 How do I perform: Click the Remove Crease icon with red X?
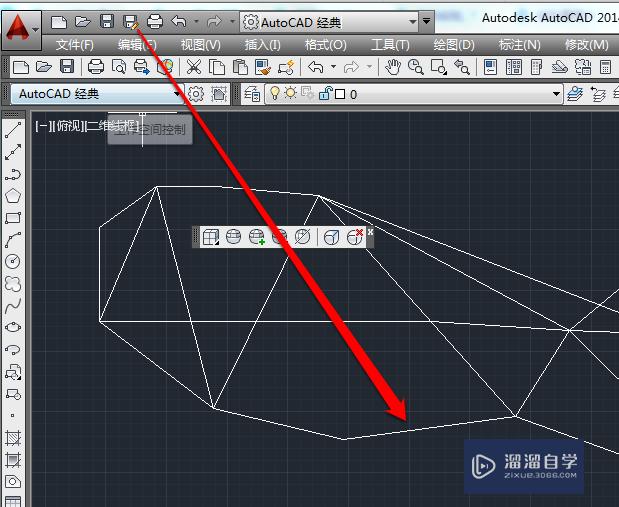pos(355,237)
